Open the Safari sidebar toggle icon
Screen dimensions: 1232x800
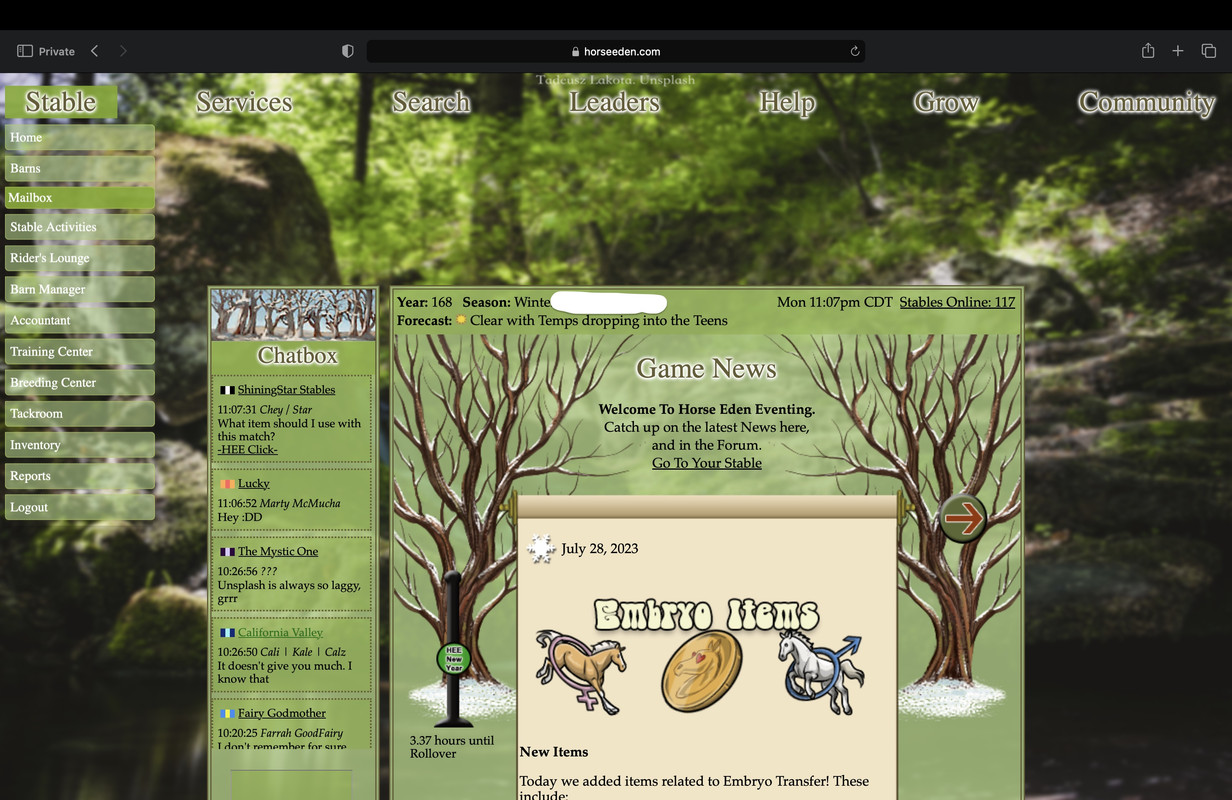(x=25, y=51)
